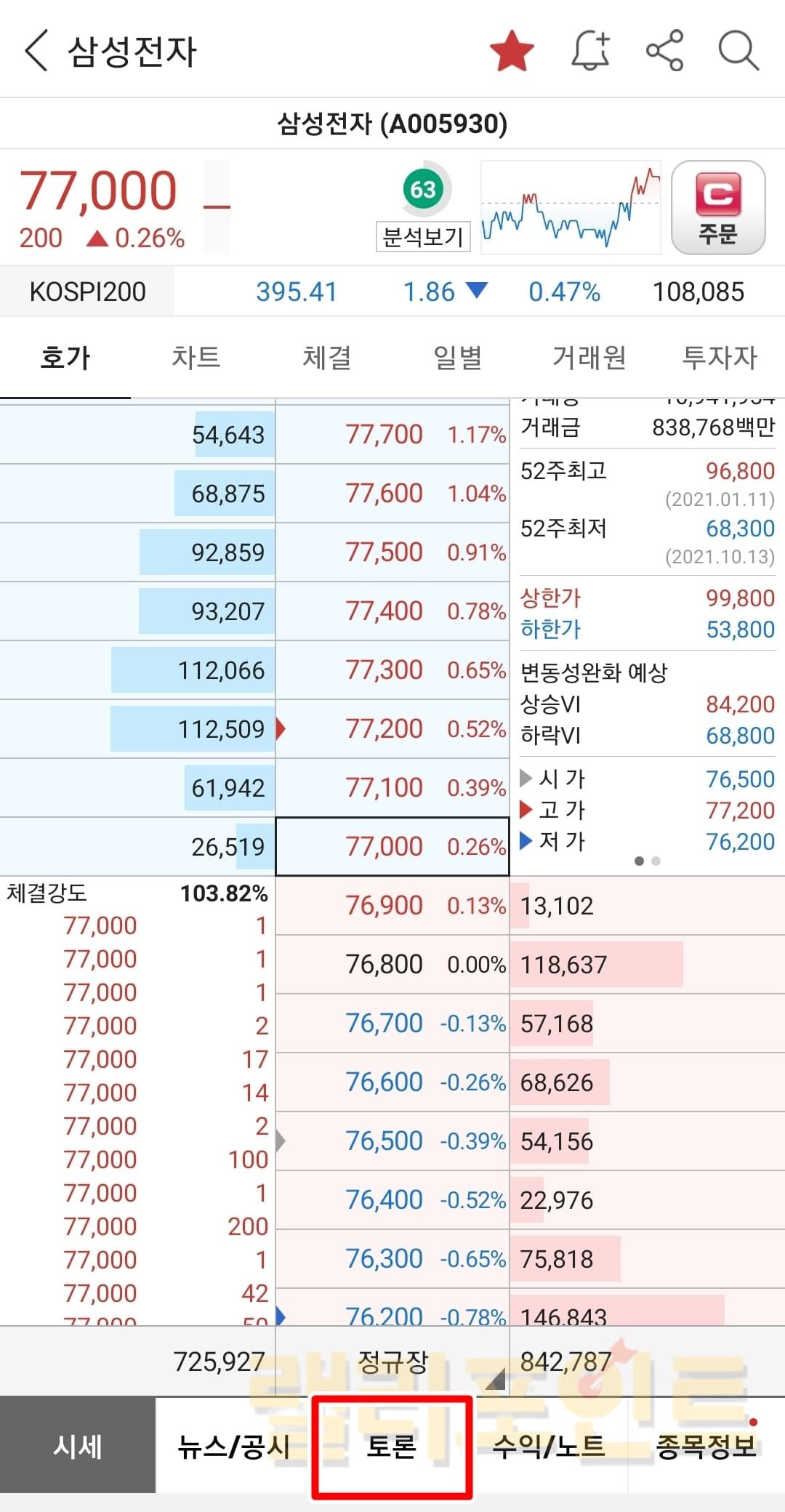Tap the back arrow icon

pos(36,51)
